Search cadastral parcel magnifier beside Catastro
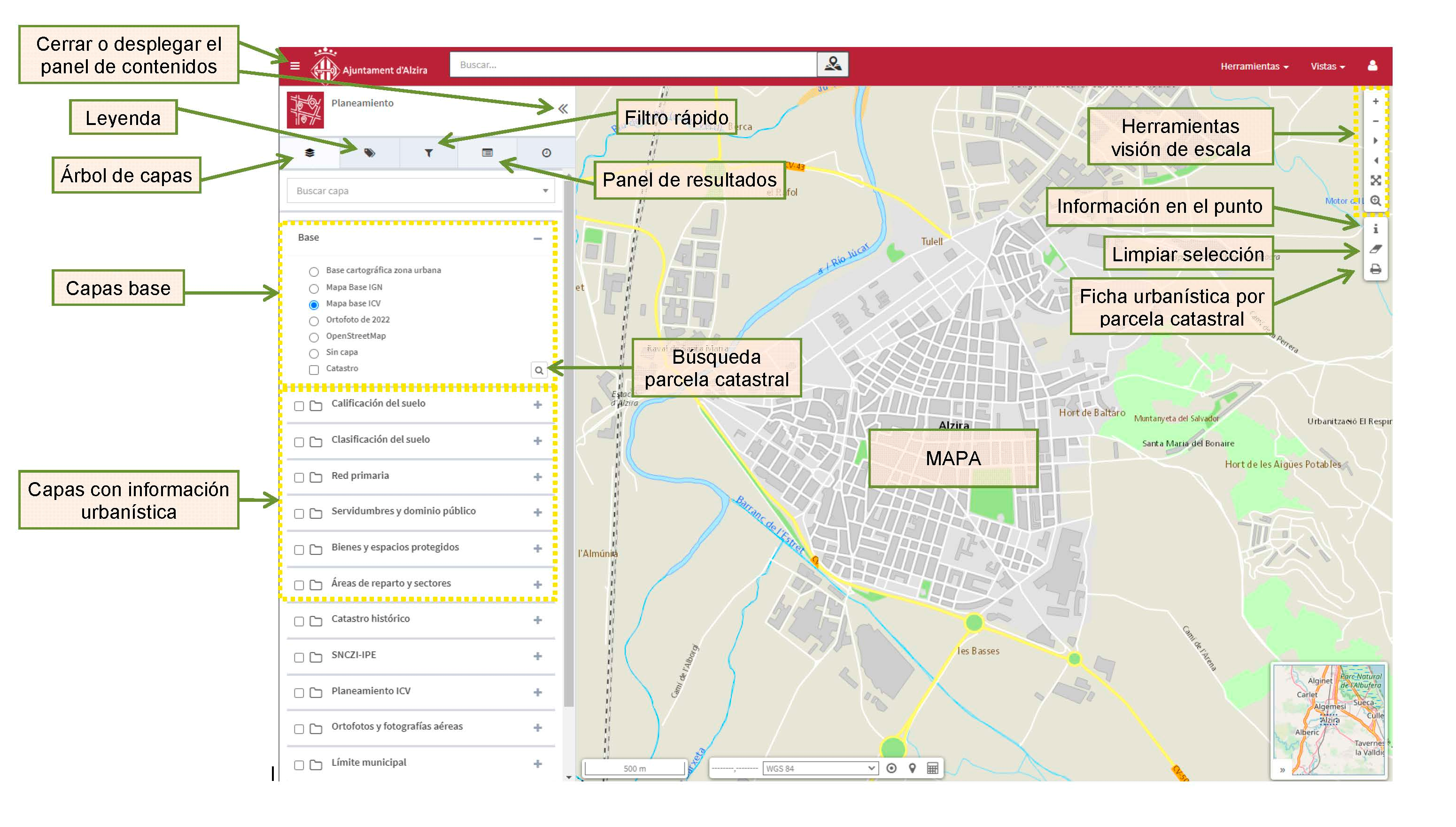 click(539, 370)
